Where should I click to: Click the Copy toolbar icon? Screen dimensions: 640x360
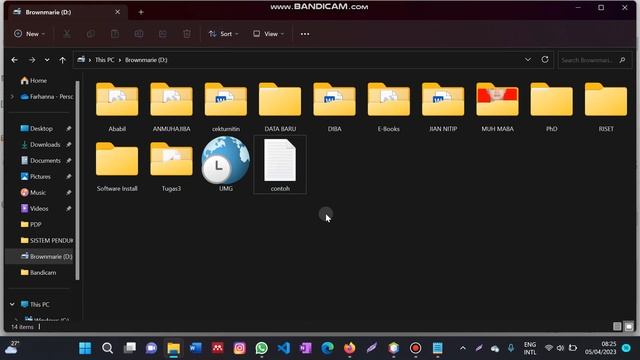[x=91, y=34]
